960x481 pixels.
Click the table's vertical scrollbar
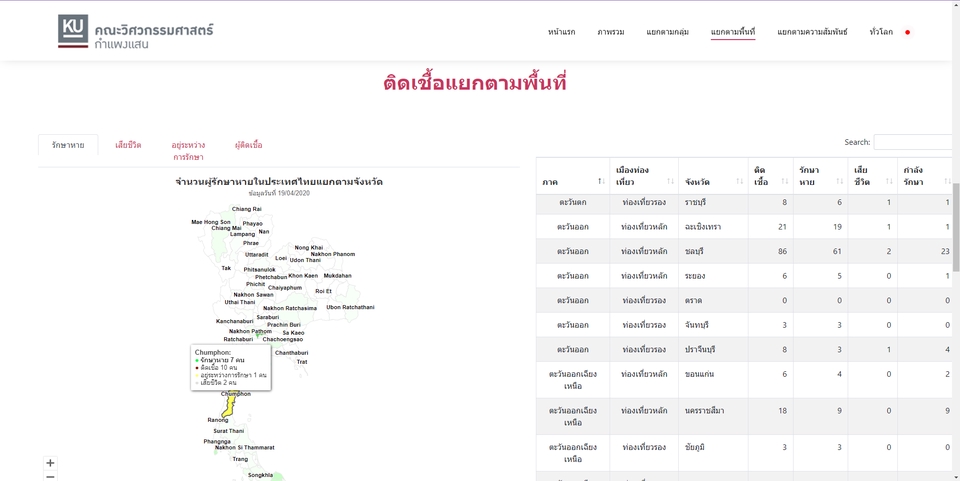pyautogui.click(x=956, y=228)
